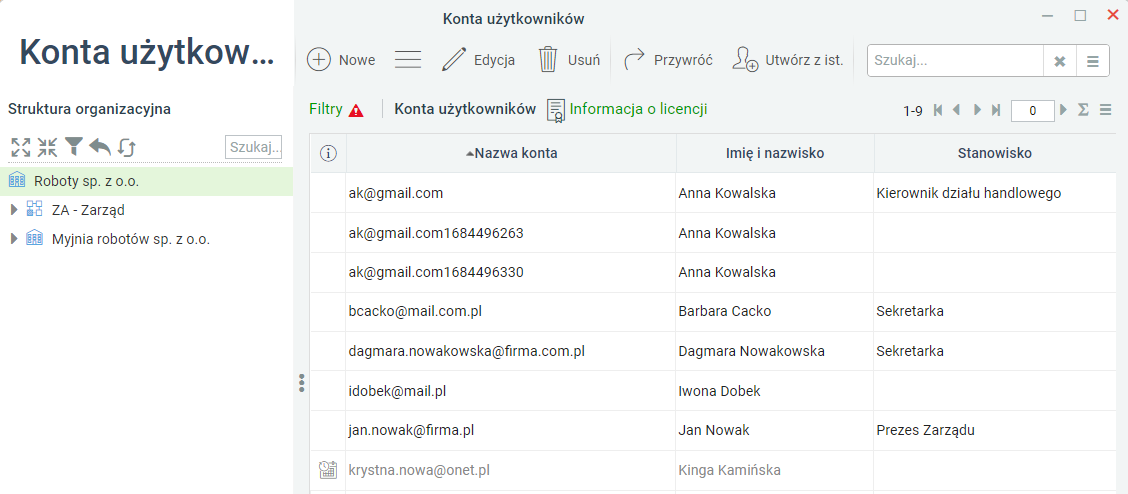This screenshot has width=1128, height=494.
Task: Open the three-line menu beside Nowe
Action: pos(408,60)
